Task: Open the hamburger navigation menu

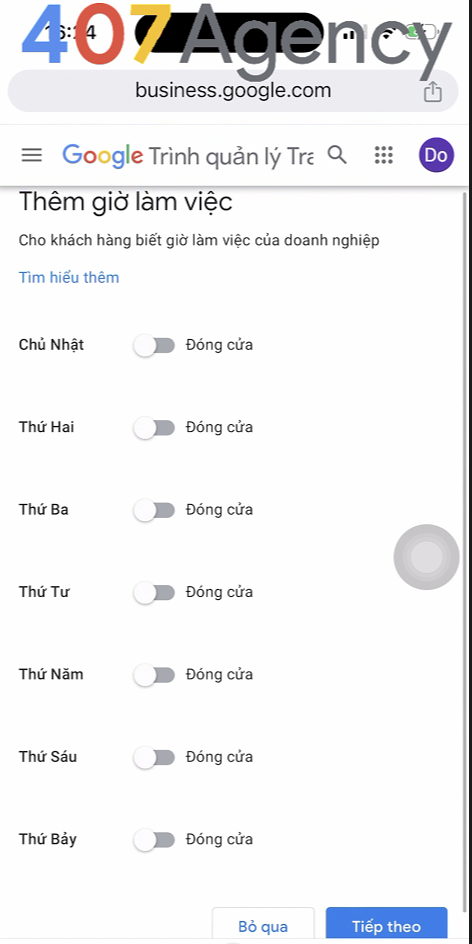Action: click(32, 155)
